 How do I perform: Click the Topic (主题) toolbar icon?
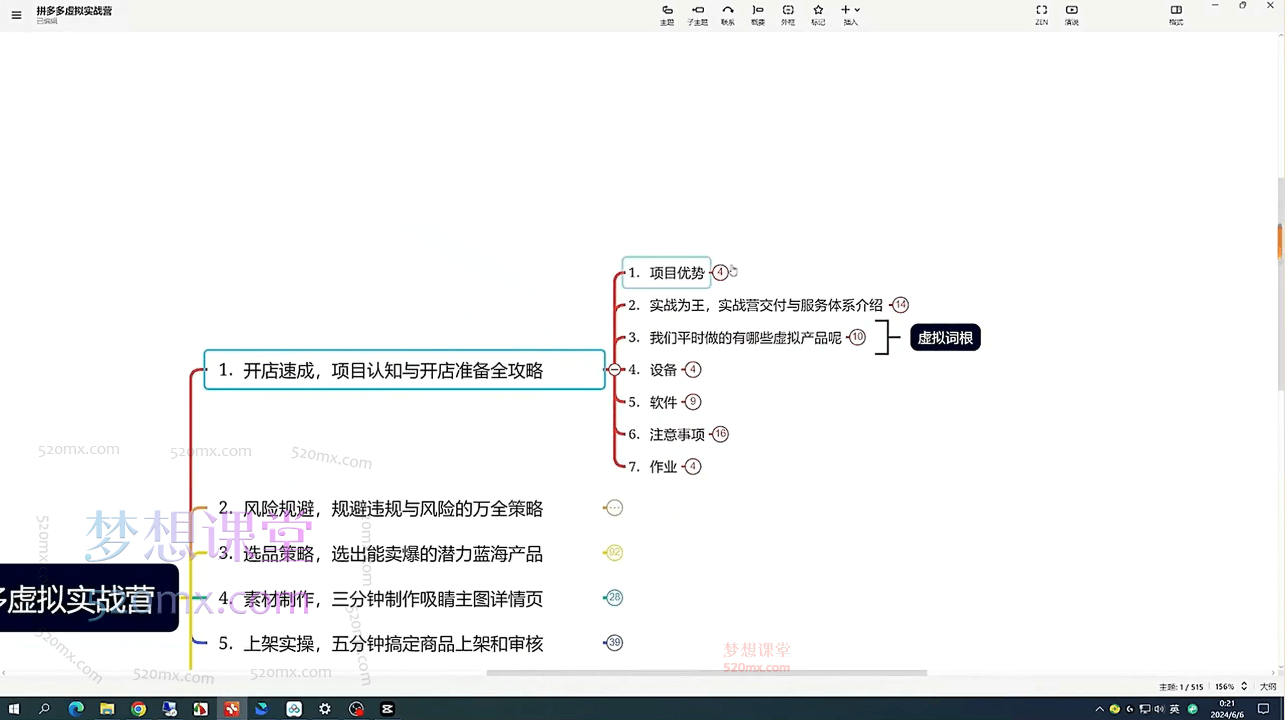click(667, 14)
